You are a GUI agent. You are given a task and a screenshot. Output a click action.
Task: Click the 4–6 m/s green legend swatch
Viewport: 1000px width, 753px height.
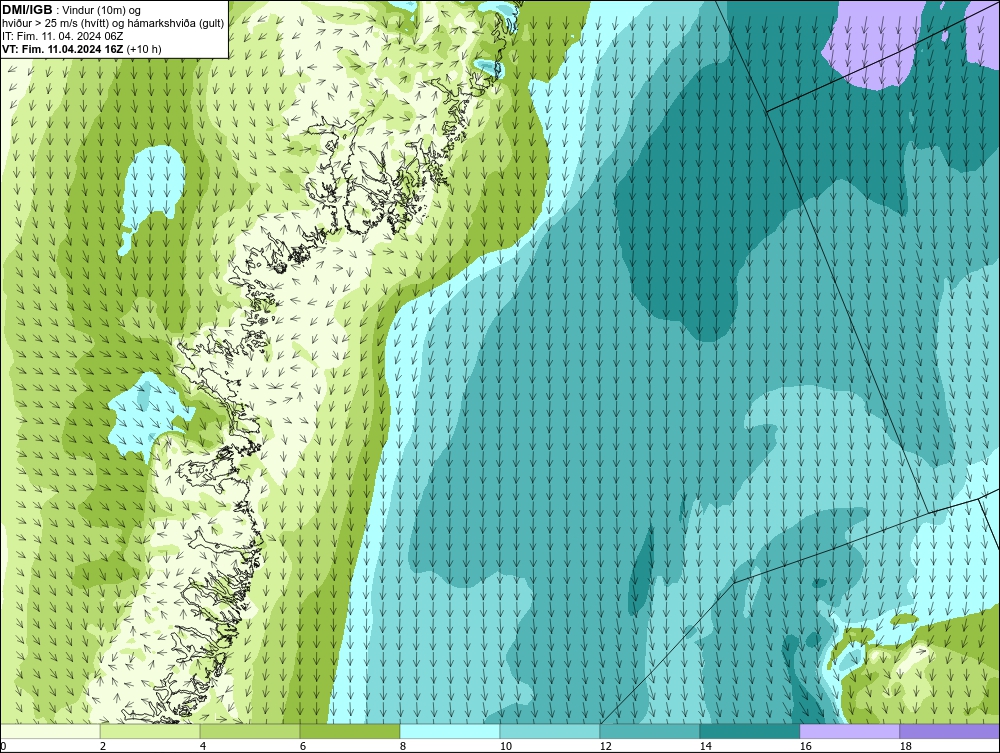pos(250,731)
